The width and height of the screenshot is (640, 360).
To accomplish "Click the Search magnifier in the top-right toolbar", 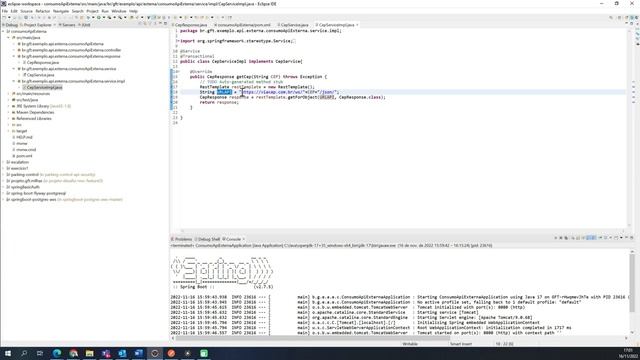I will click(x=611, y=18).
